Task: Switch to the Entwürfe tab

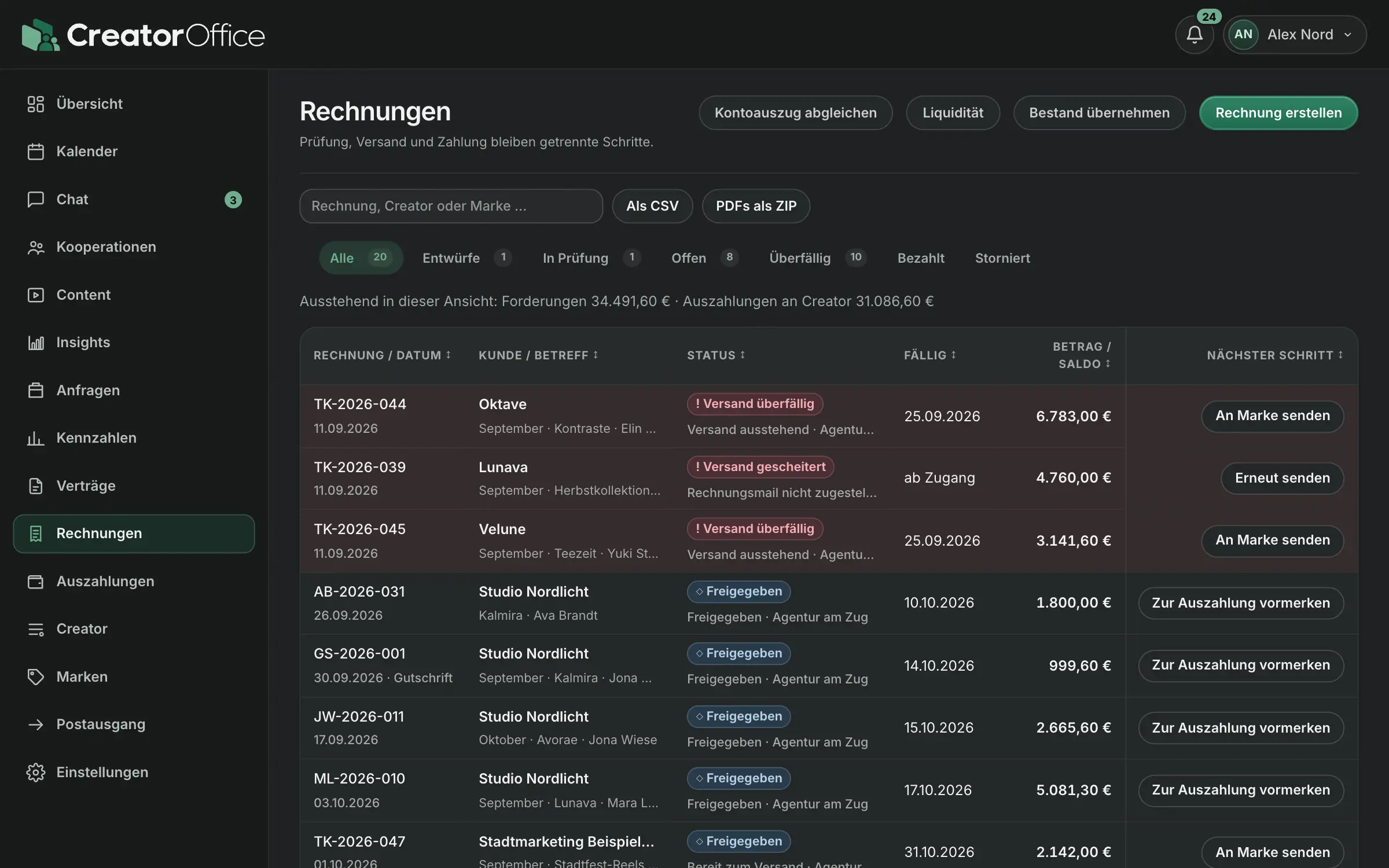Action: point(467,258)
